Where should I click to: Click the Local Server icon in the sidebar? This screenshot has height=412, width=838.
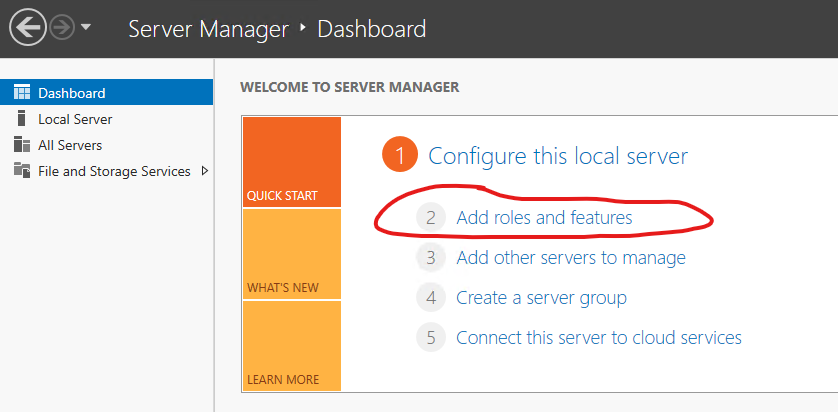coord(21,119)
